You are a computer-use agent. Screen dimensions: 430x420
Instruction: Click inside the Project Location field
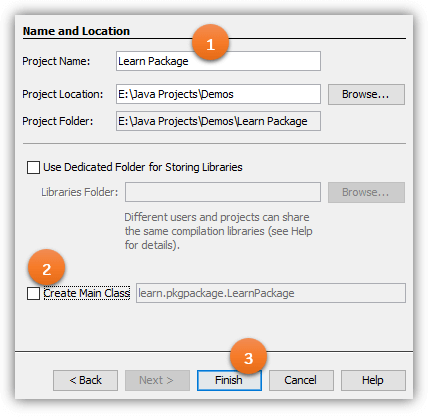218,94
